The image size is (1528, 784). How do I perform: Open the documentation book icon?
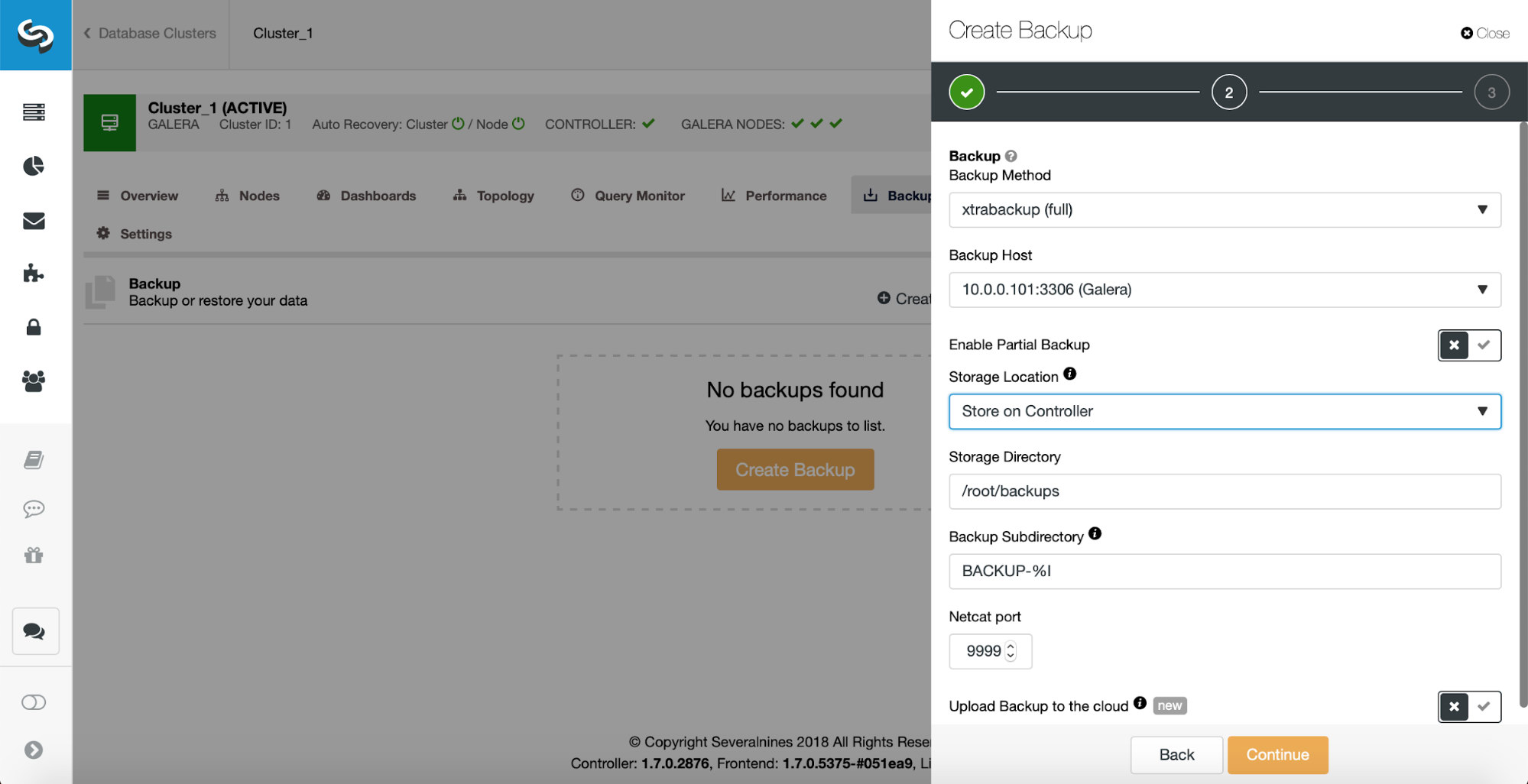[34, 460]
